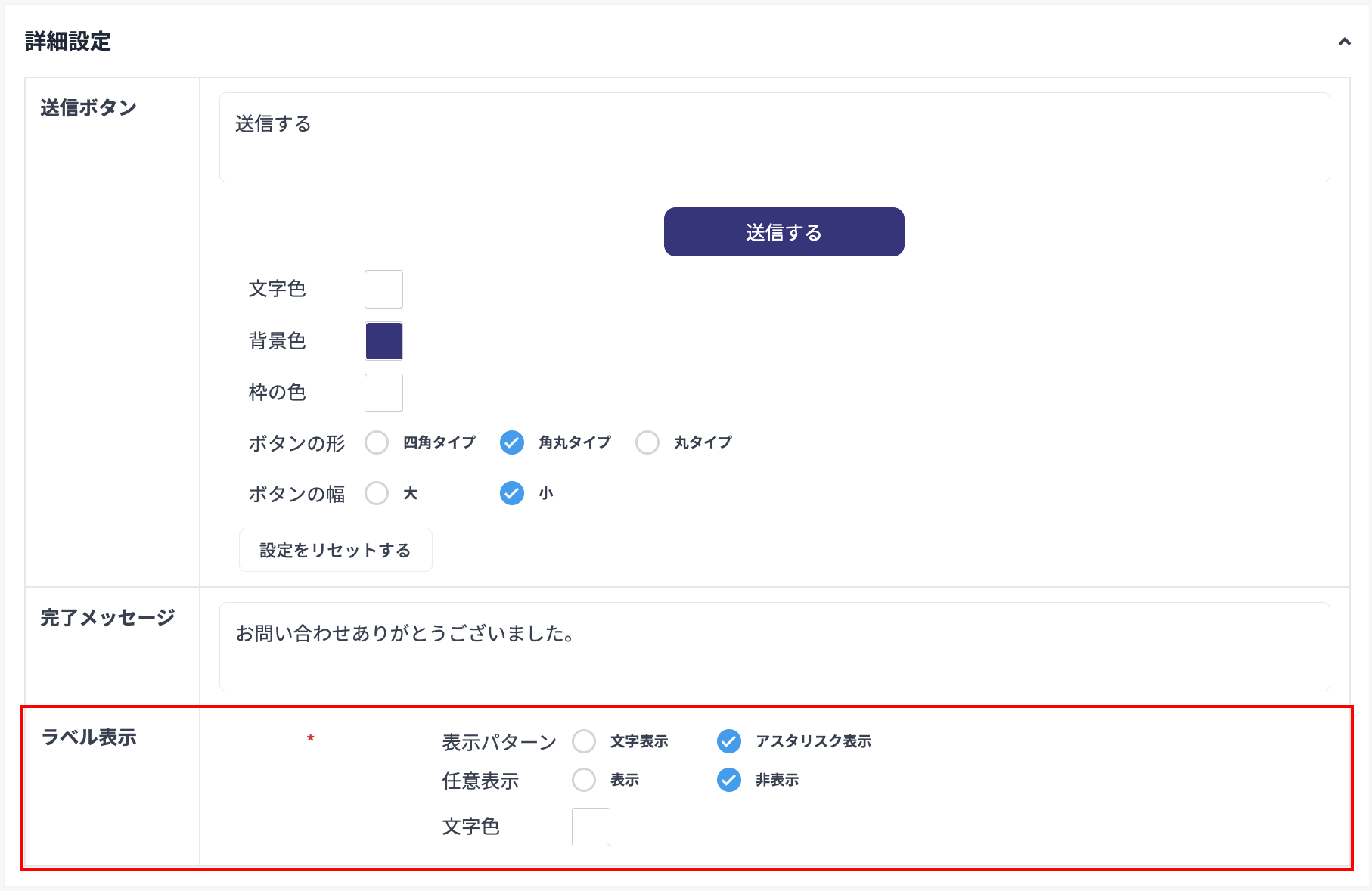Viewport: 1372px width, 891px height.
Task: Open the ラベル表示 文字色 swatch
Action: pos(591,827)
